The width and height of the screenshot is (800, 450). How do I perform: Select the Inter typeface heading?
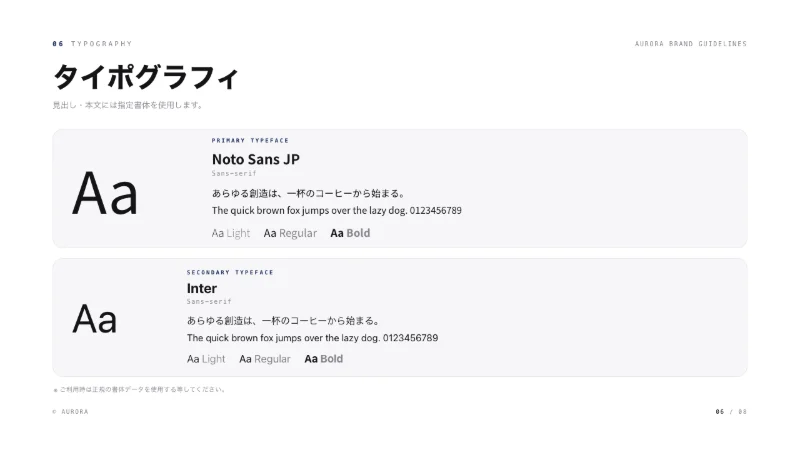click(202, 288)
